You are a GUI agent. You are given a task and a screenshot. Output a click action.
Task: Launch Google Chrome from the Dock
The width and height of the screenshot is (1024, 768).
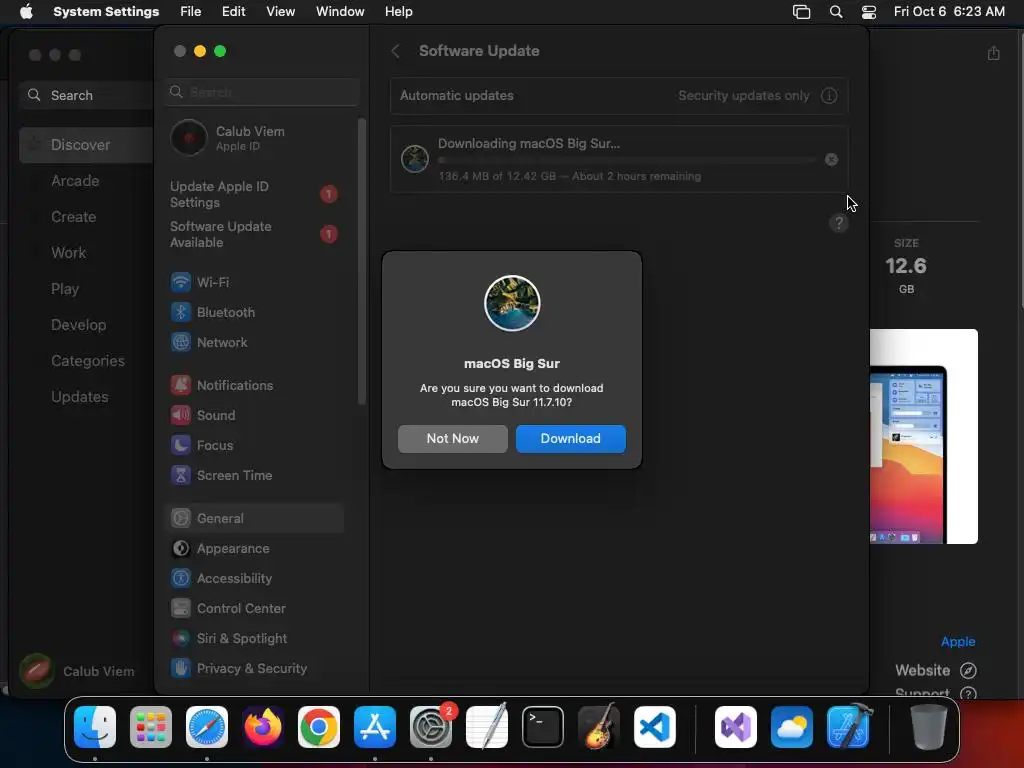click(319, 727)
